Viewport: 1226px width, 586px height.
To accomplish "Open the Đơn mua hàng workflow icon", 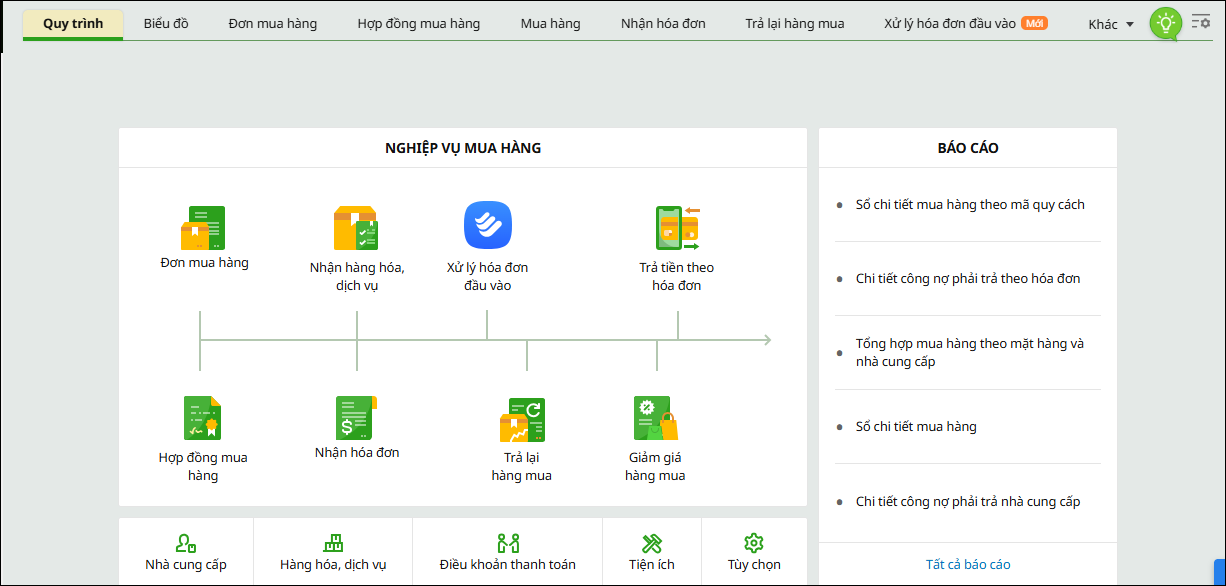I will [x=203, y=228].
